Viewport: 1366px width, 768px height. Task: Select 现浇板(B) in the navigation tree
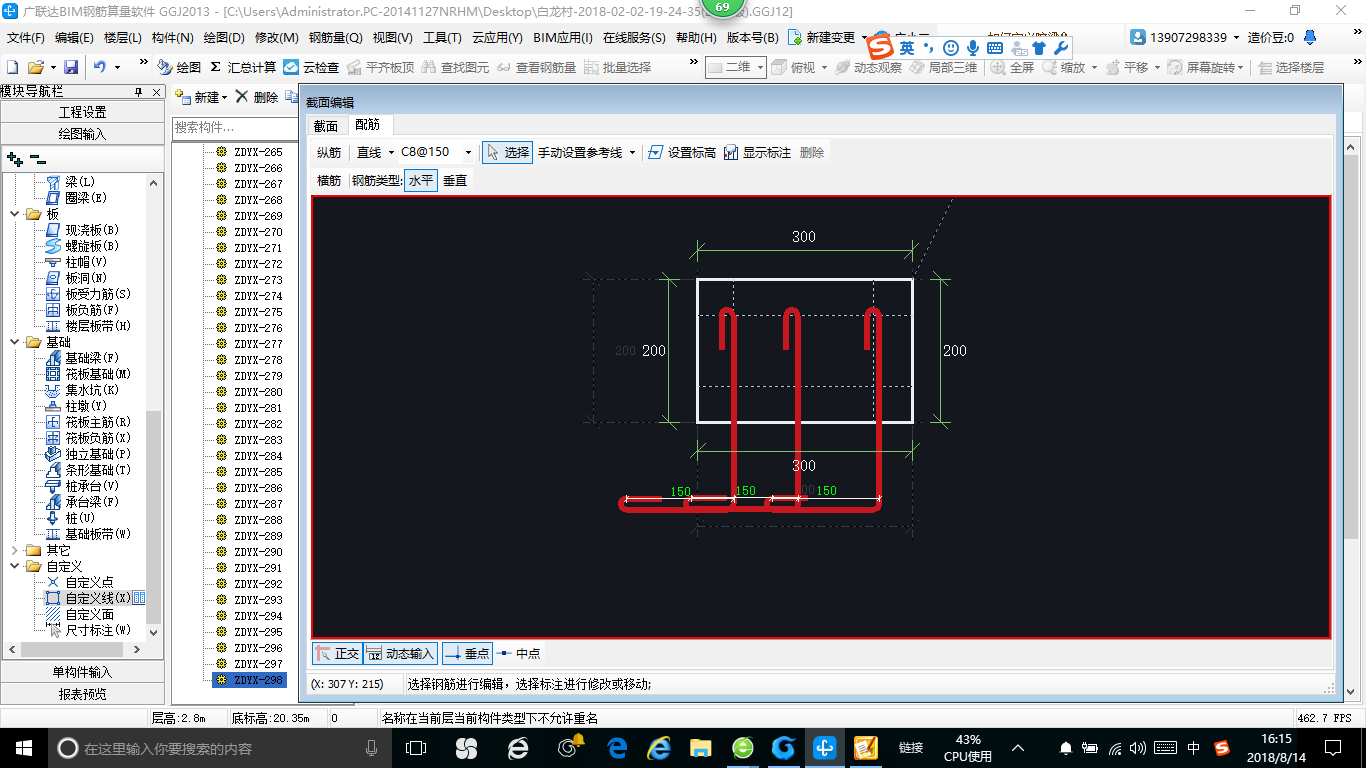point(83,230)
